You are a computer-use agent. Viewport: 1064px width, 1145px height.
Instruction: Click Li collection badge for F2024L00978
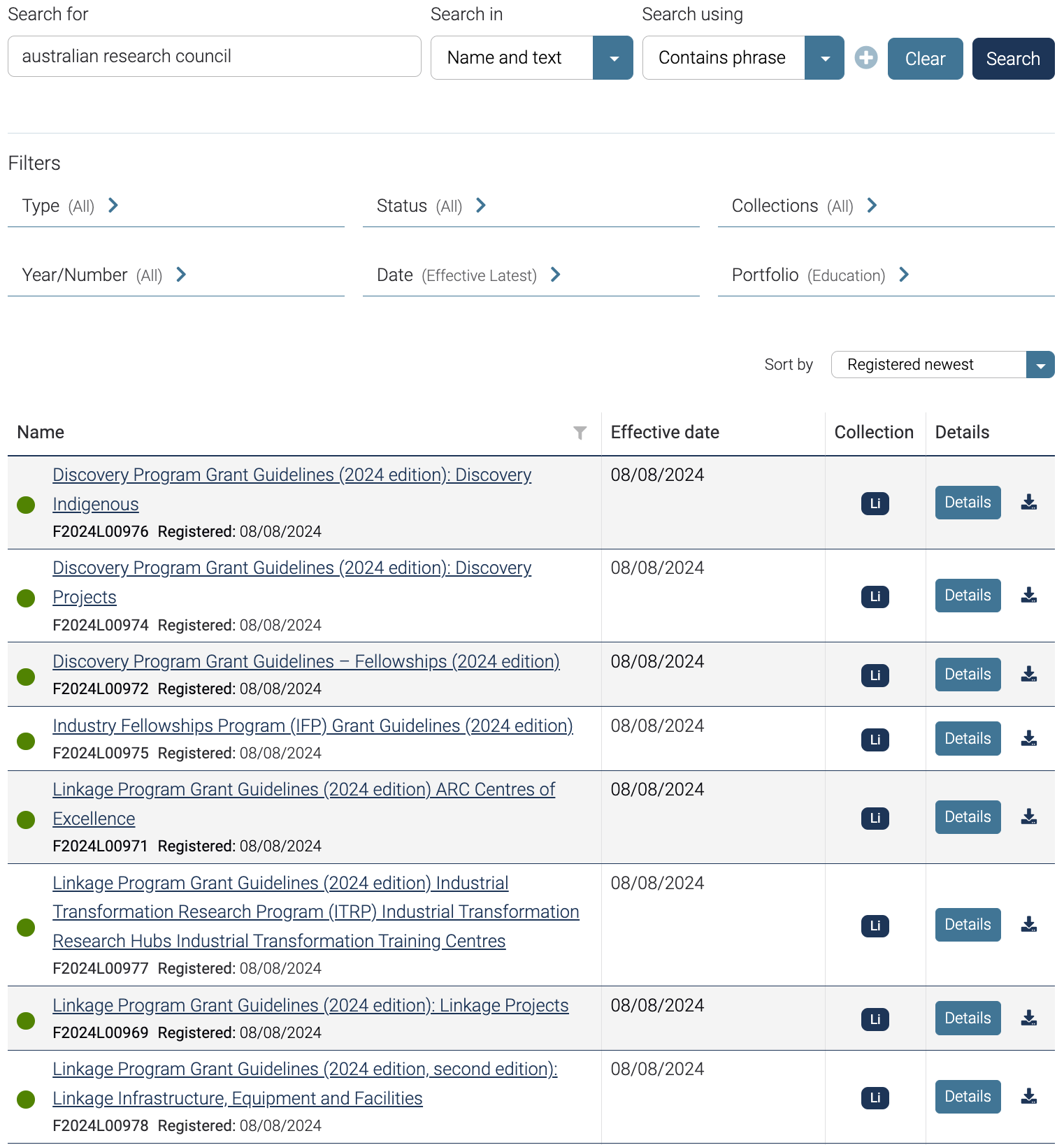click(x=875, y=1097)
